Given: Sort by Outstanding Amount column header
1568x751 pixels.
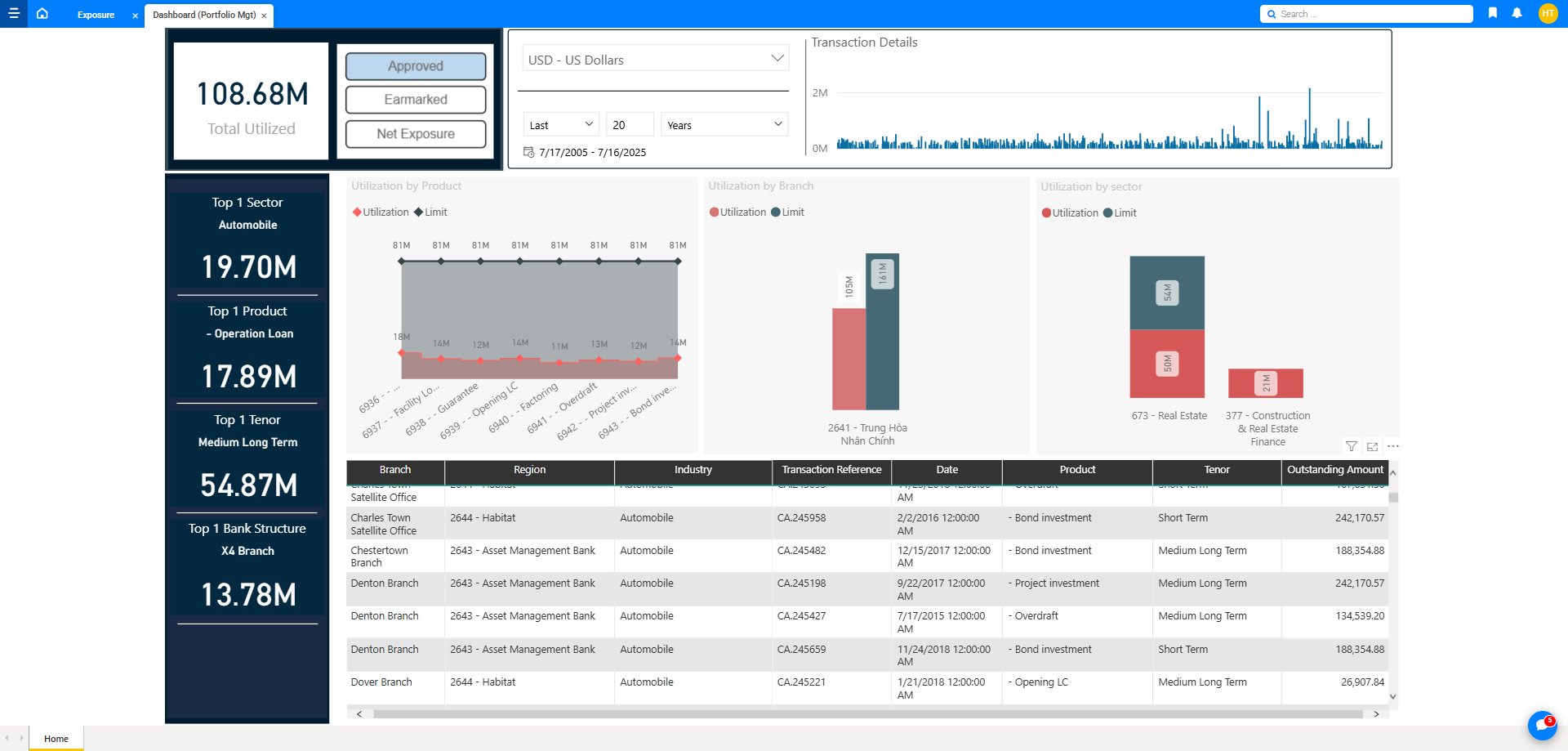Looking at the screenshot, I should point(1334,470).
